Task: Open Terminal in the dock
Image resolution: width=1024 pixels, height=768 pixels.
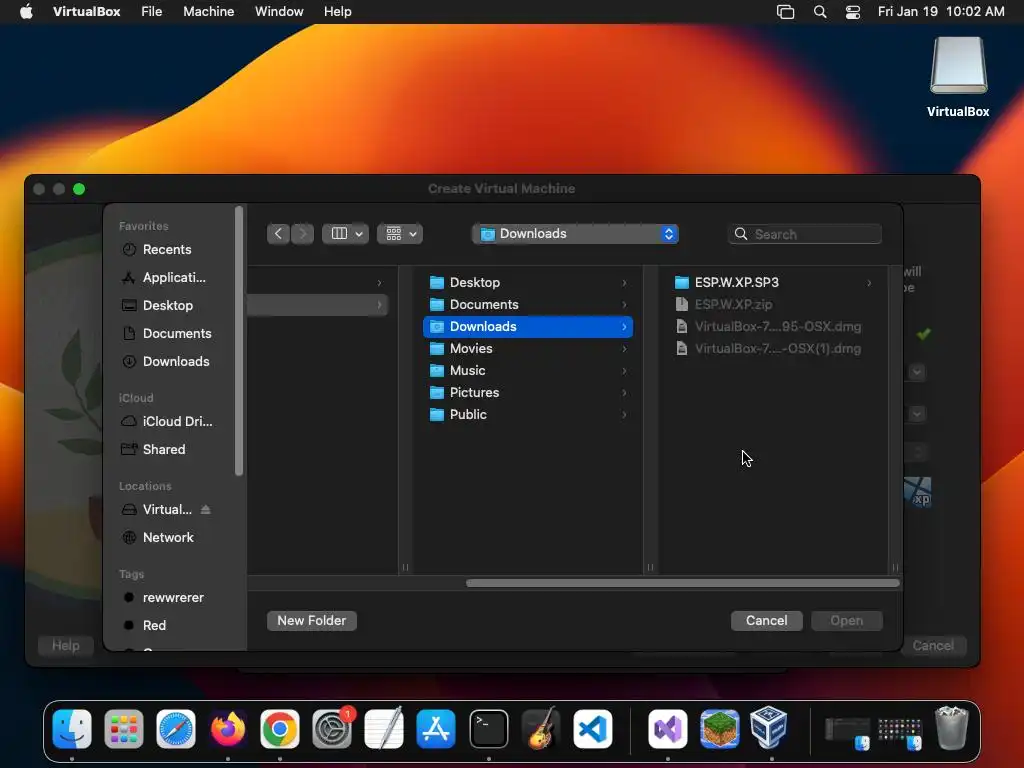Action: [x=488, y=729]
